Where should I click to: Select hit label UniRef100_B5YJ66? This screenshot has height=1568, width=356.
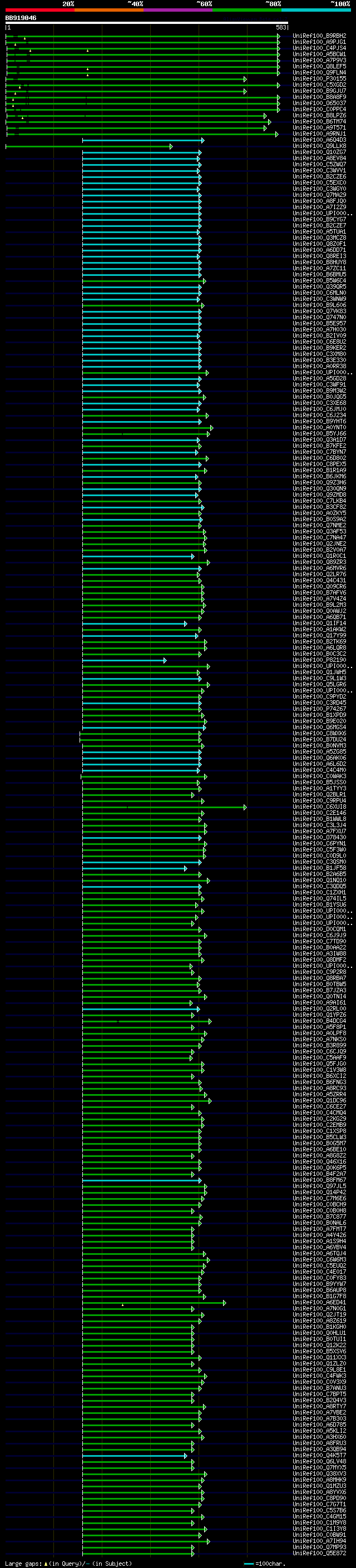click(319, 433)
